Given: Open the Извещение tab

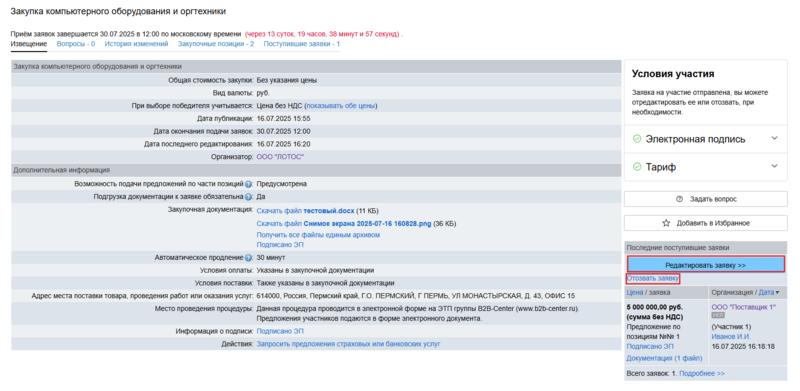Looking at the screenshot, I should click(x=29, y=44).
